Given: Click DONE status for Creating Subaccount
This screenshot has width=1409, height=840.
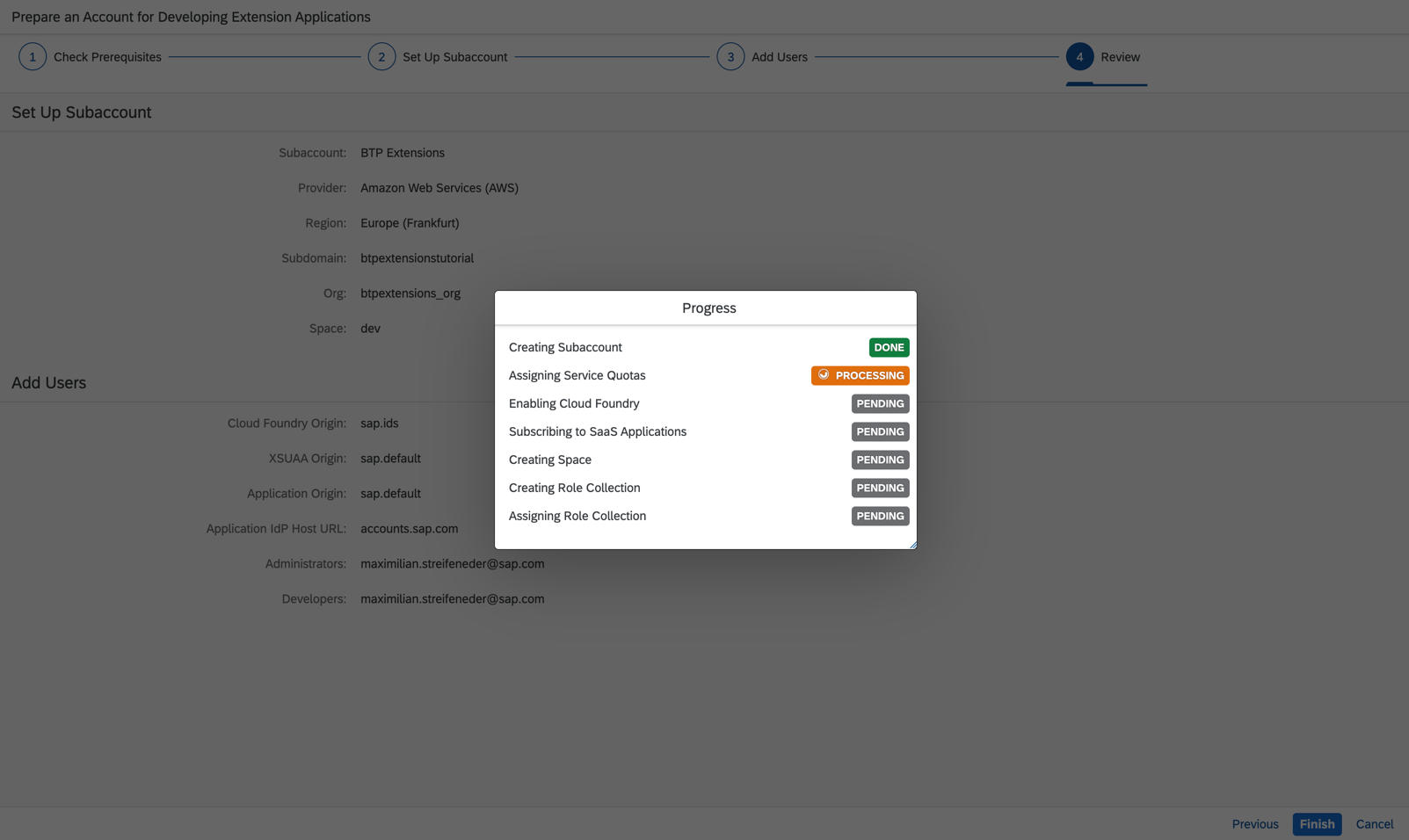Looking at the screenshot, I should (x=889, y=348).
